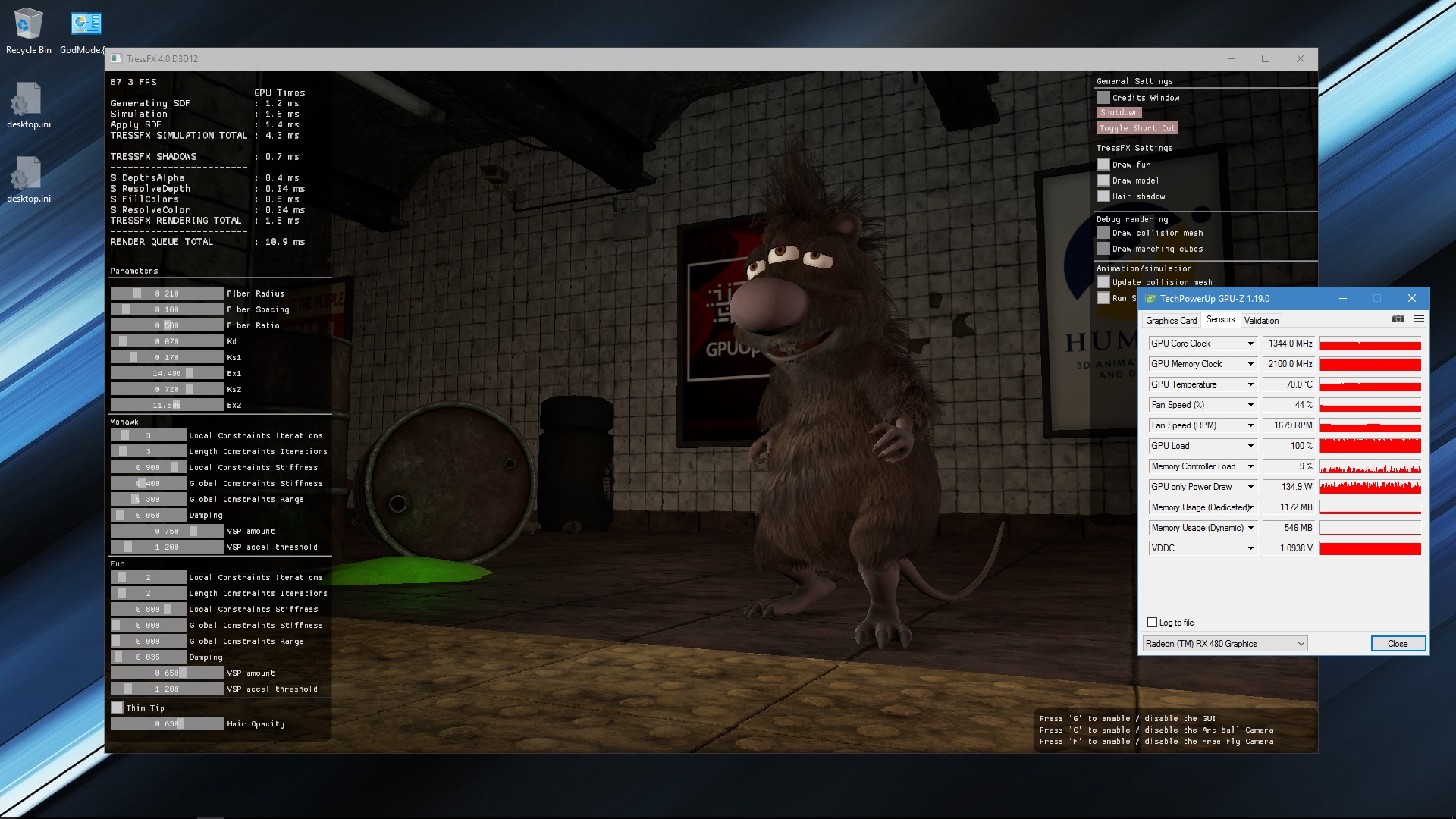Adjust the Ex1 slider
This screenshot has width=1456, height=819.
167,373
